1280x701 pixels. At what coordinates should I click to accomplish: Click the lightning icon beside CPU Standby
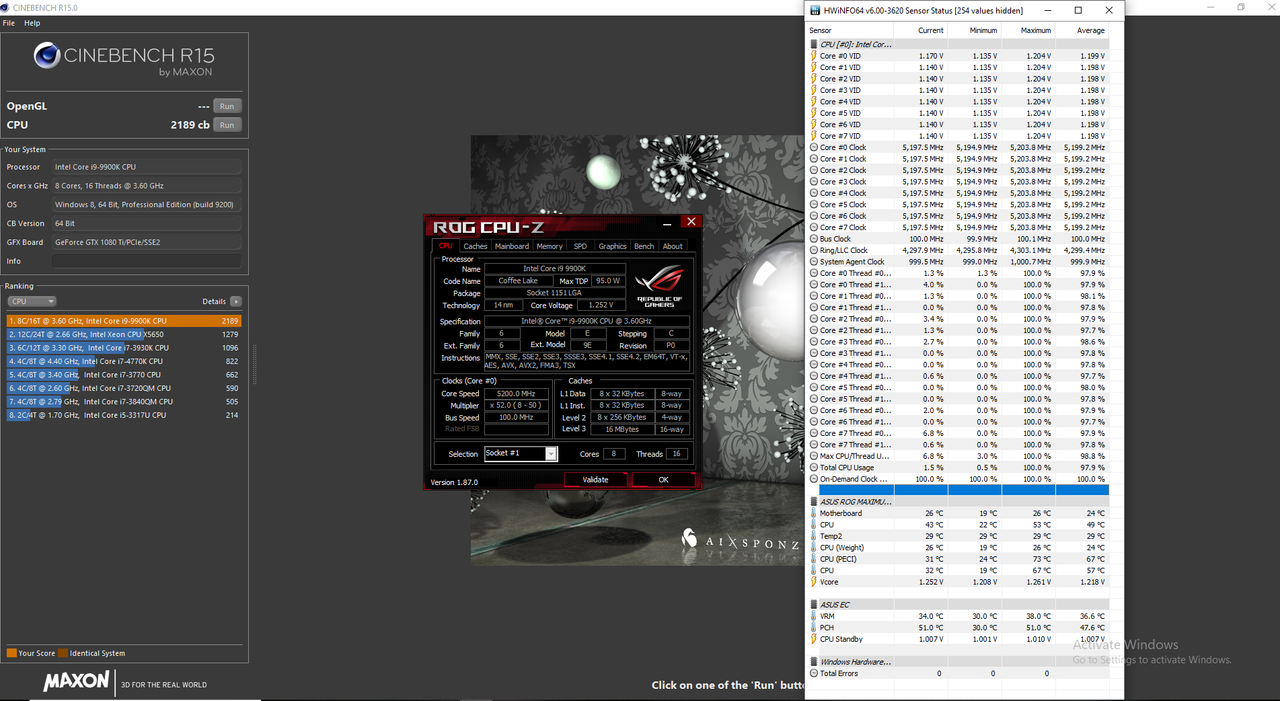tap(814, 639)
